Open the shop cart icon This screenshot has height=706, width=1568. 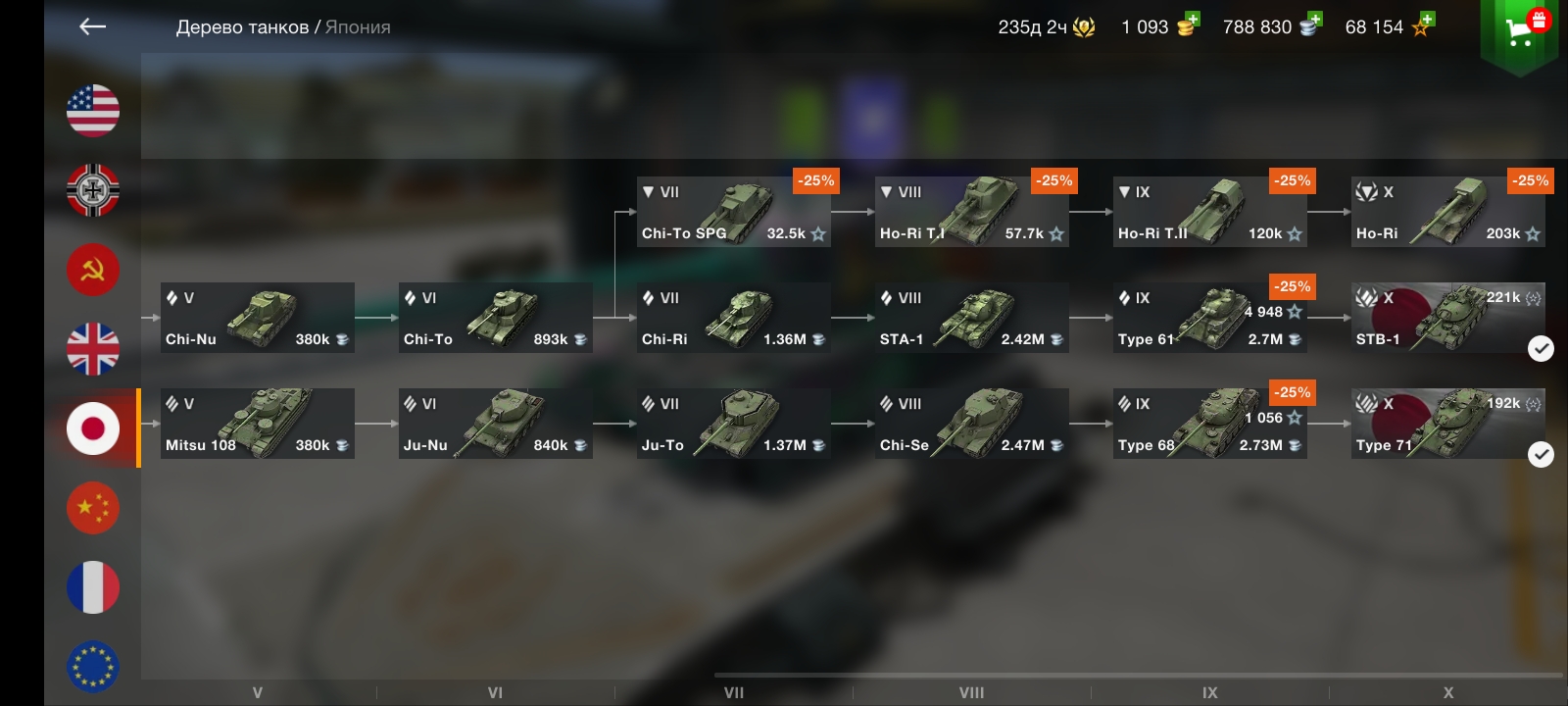(1520, 33)
